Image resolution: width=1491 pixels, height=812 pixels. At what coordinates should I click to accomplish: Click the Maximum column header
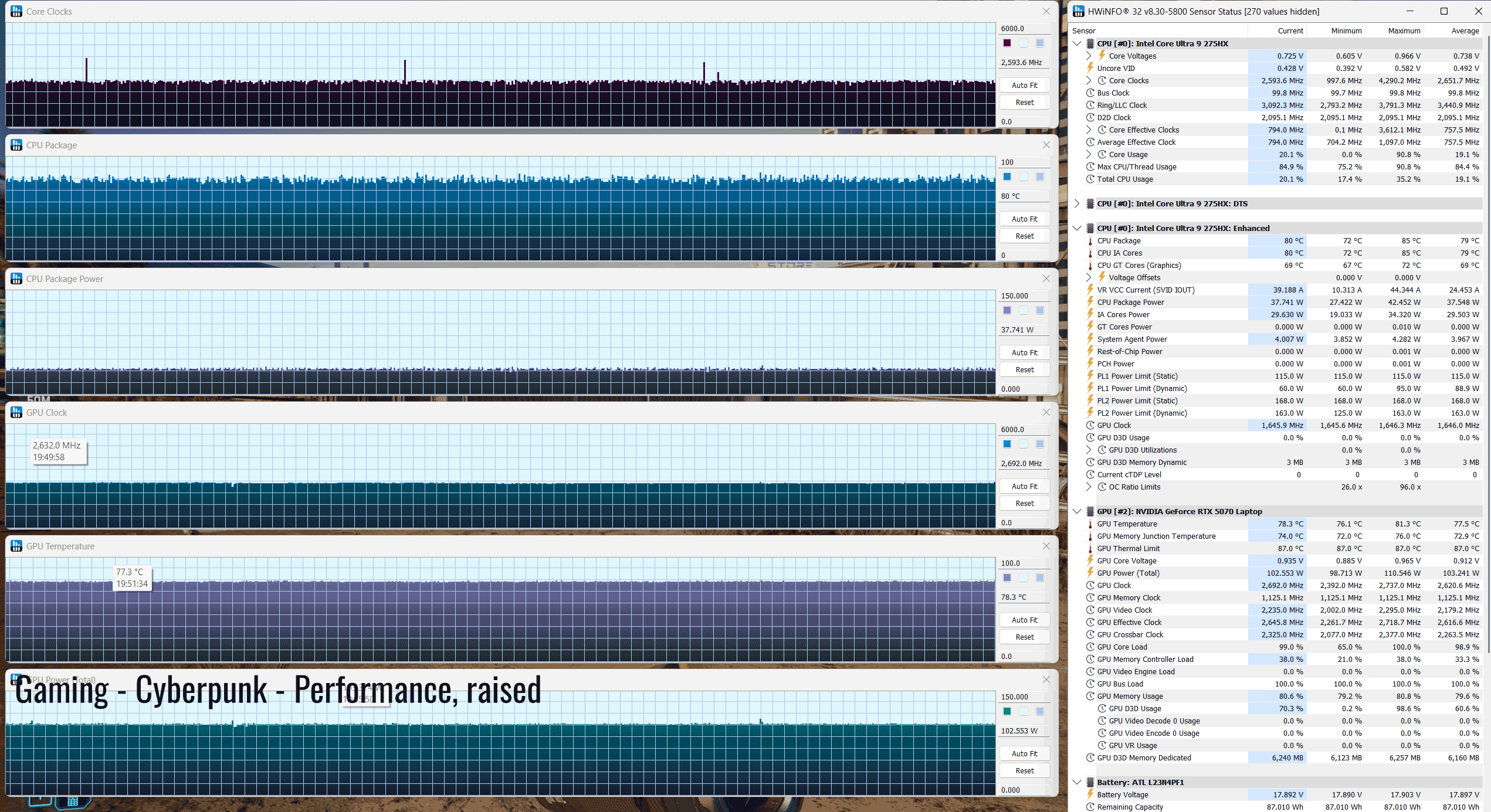click(x=1404, y=30)
